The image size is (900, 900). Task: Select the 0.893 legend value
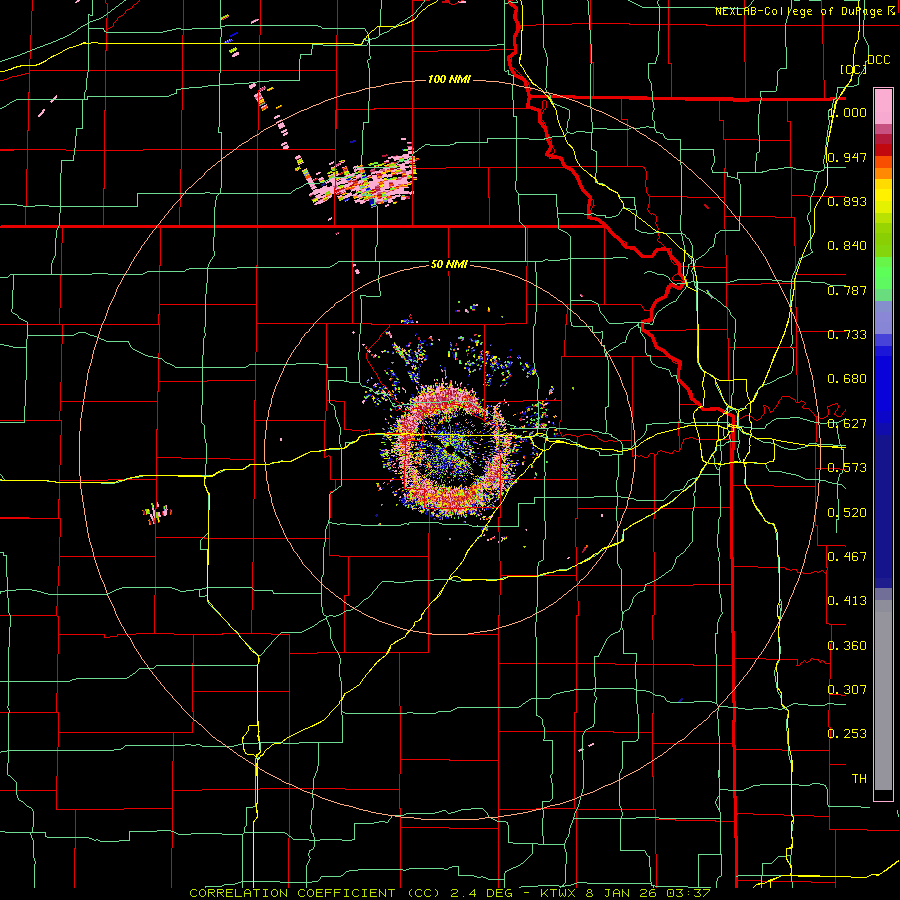click(847, 201)
